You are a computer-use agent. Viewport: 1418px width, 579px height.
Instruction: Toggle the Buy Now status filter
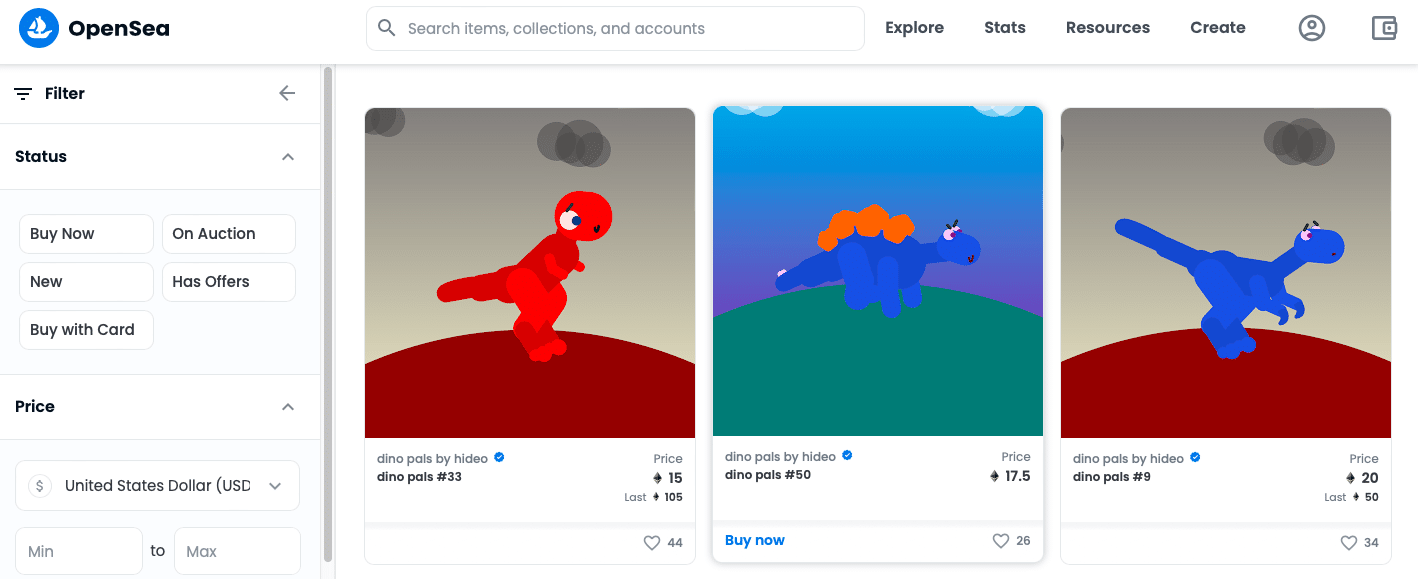pos(86,234)
